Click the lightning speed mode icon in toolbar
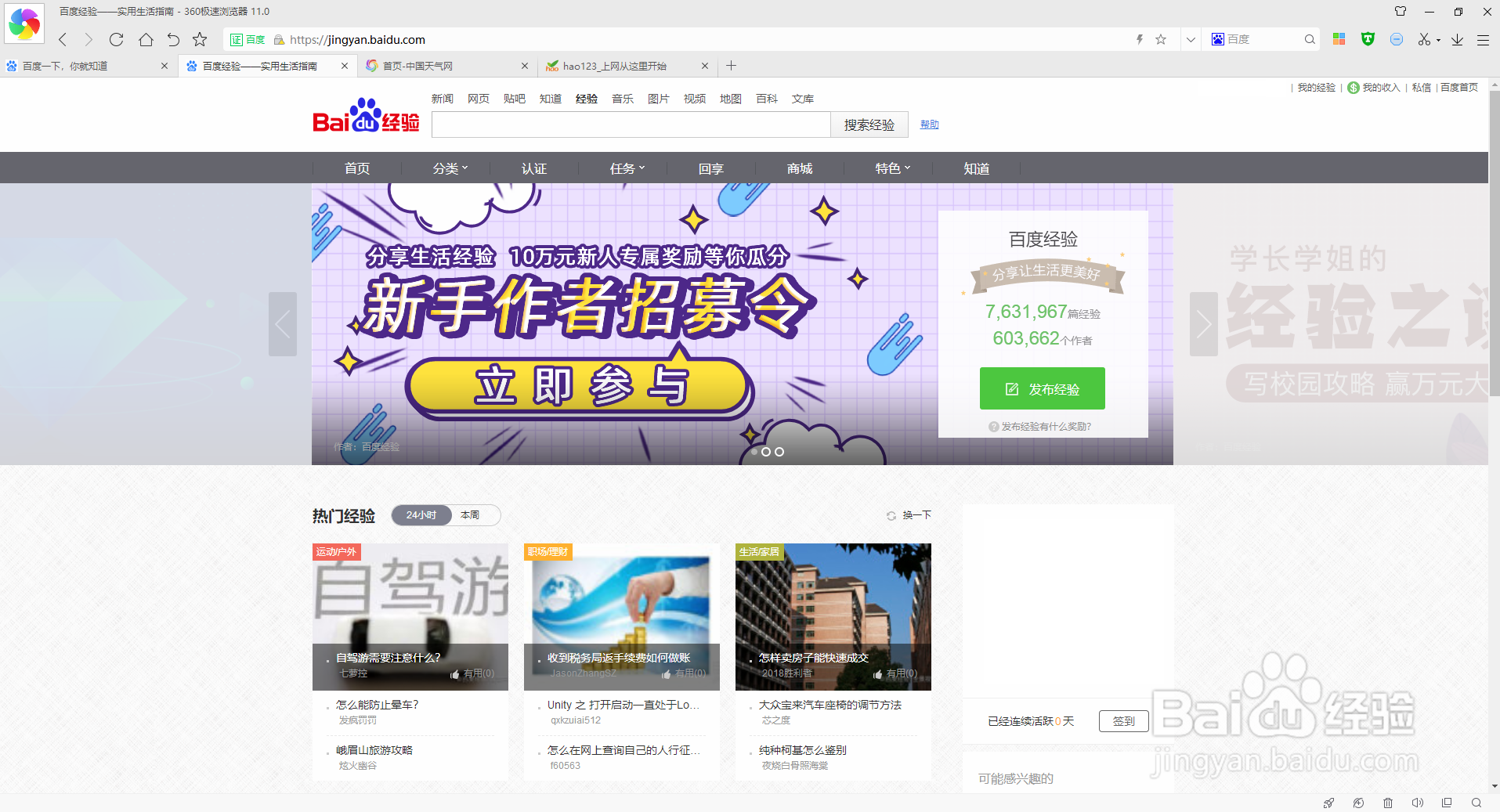 [x=1140, y=39]
